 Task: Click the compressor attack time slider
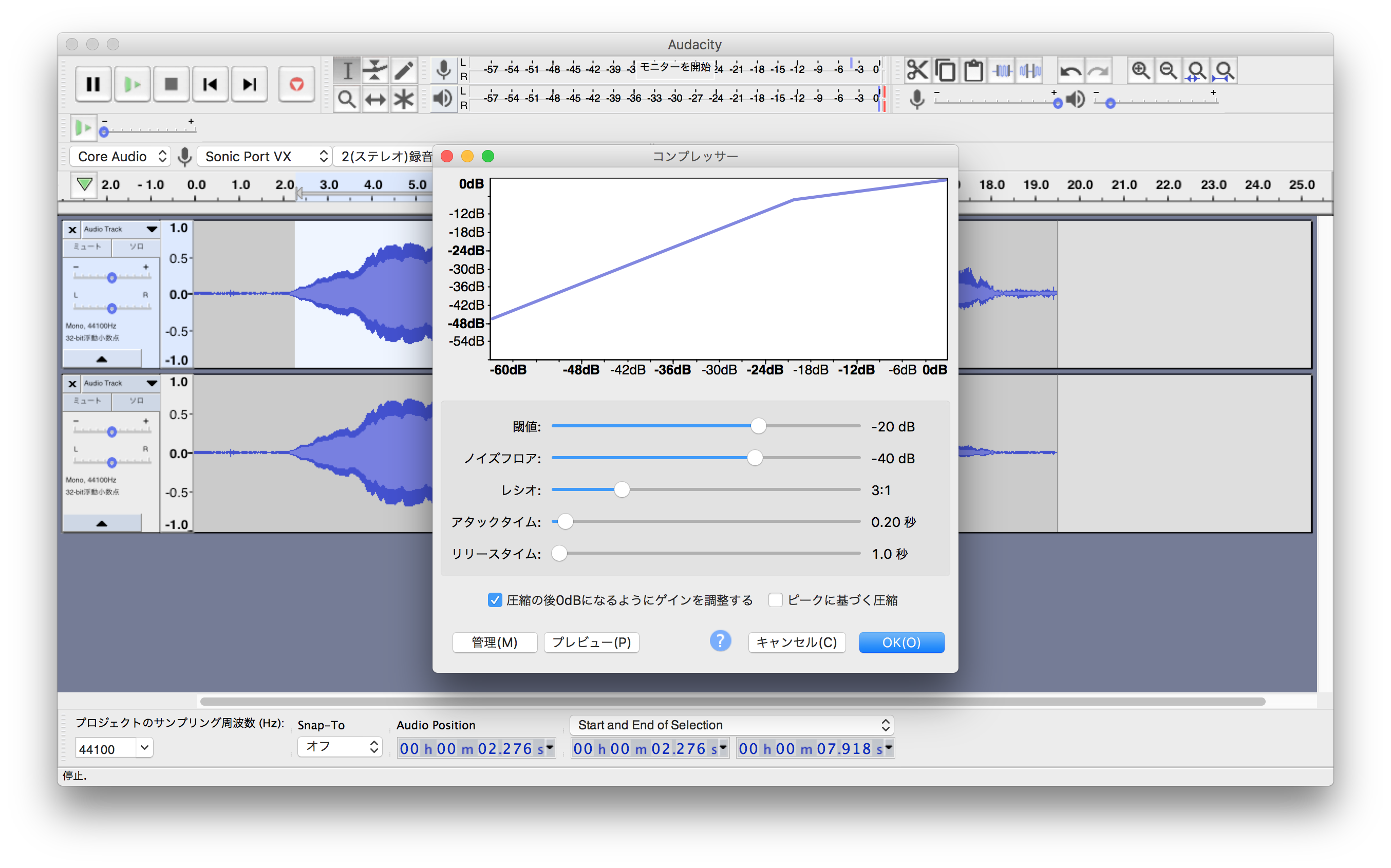706,521
